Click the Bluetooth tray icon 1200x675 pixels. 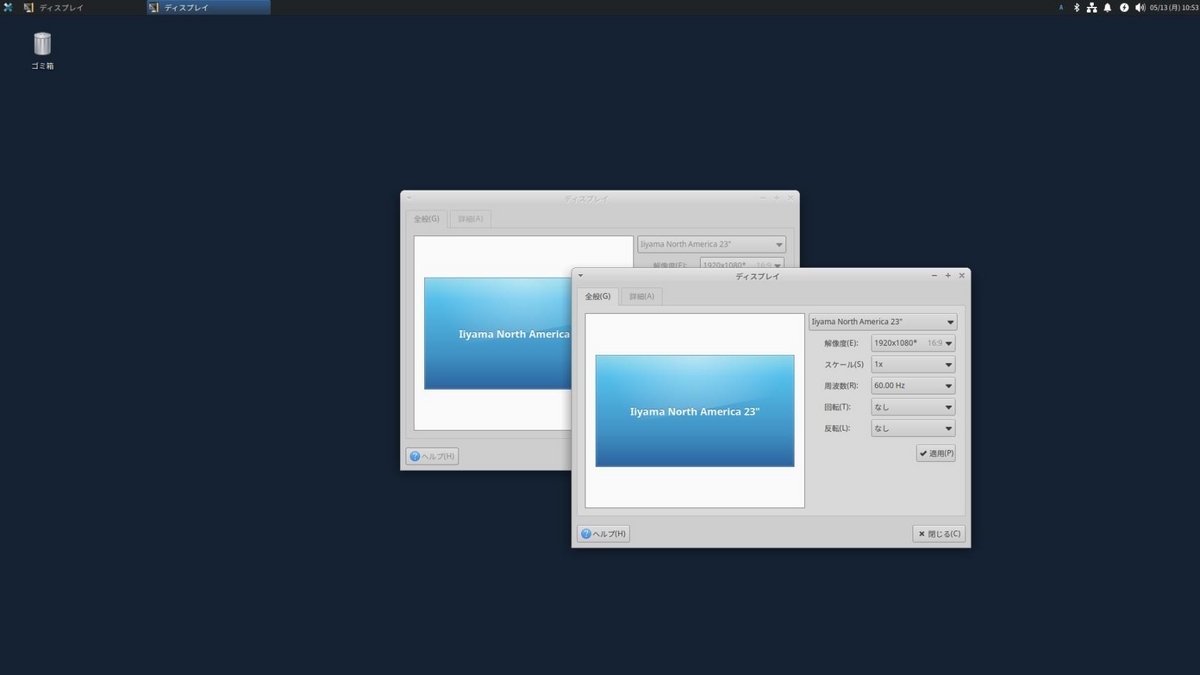1077,7
